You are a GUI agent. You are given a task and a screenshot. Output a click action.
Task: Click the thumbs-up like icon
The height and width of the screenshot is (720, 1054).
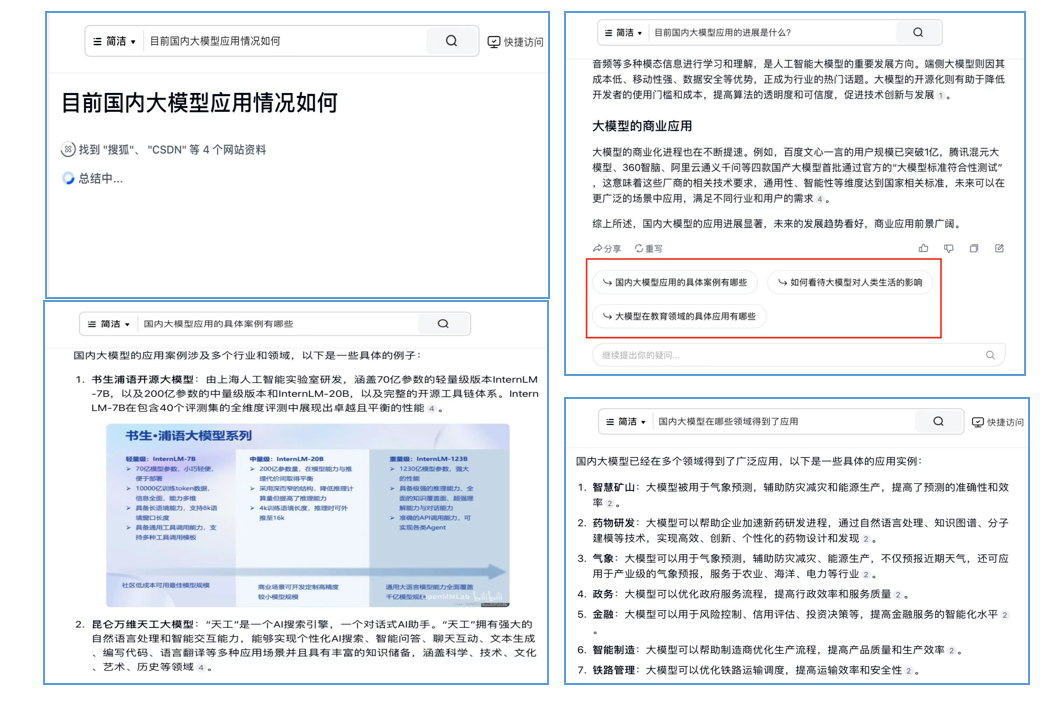924,248
